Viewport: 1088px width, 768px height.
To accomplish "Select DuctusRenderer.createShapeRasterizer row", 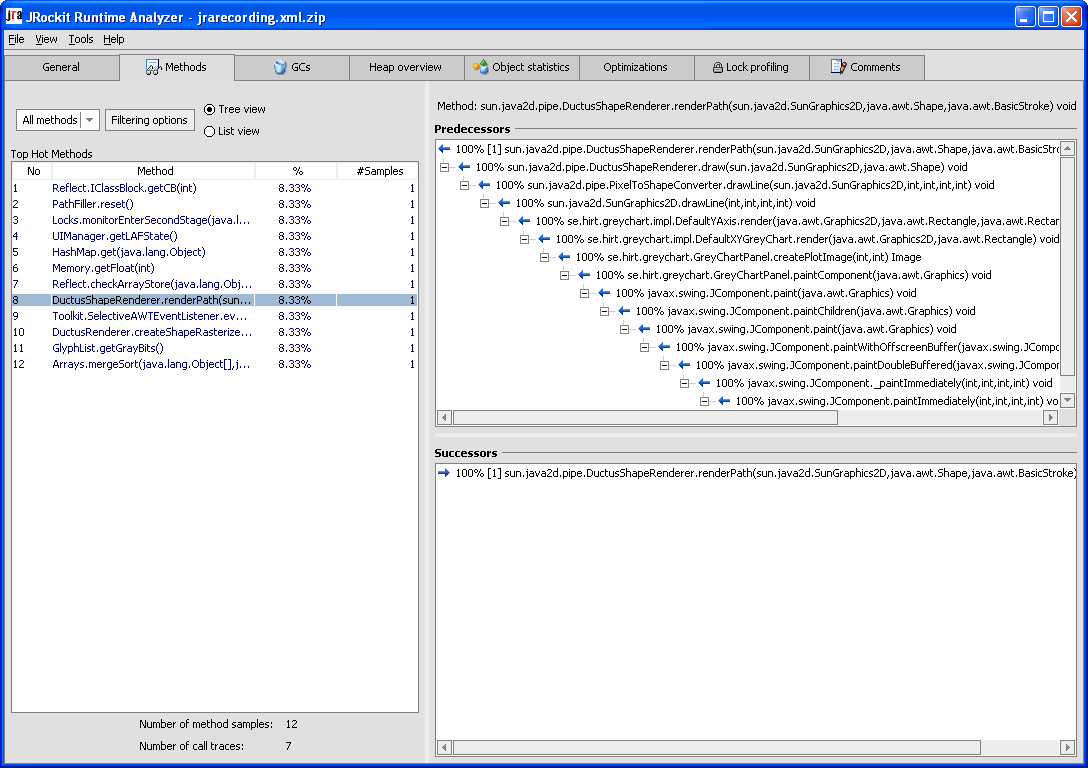I will 214,332.
